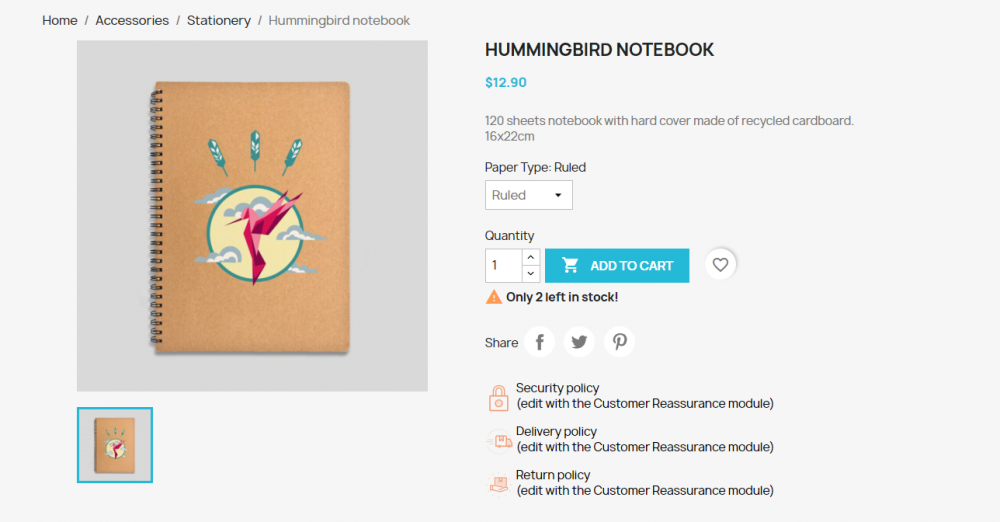Click ADD TO CART button
The height and width of the screenshot is (522, 1000).
(x=617, y=265)
